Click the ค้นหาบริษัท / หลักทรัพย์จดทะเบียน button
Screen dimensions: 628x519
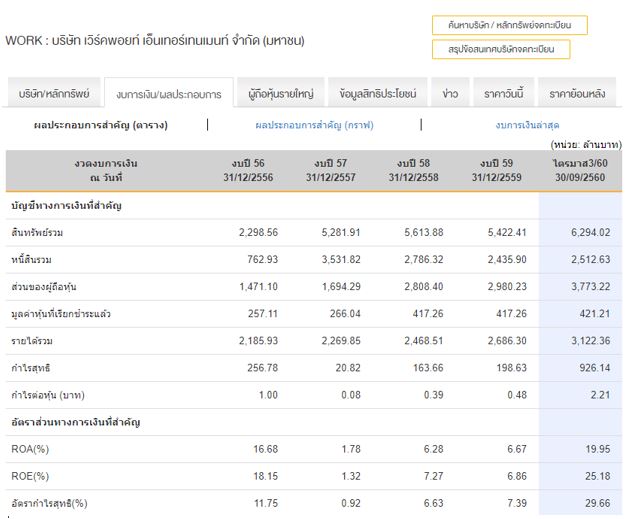tap(509, 25)
